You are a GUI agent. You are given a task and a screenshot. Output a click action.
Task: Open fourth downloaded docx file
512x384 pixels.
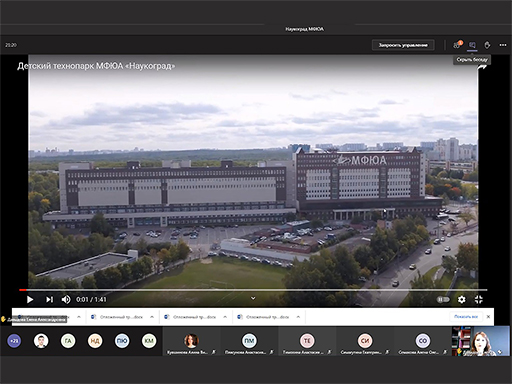point(263,317)
